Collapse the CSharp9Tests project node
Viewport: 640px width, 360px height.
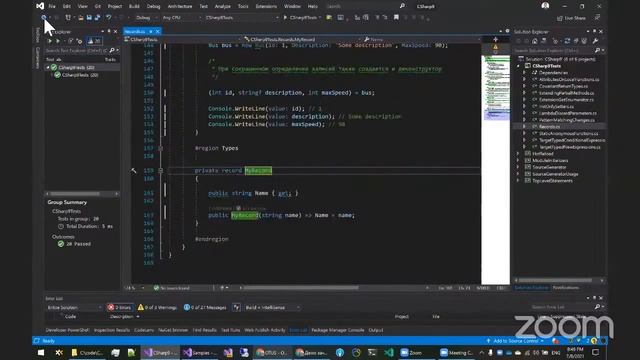point(518,66)
